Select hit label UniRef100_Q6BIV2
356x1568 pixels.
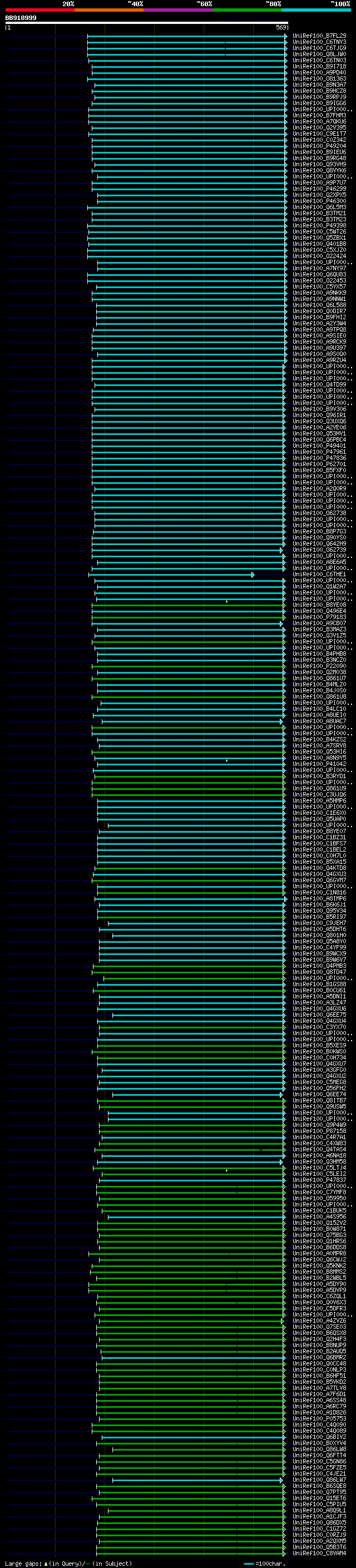click(x=319, y=1437)
